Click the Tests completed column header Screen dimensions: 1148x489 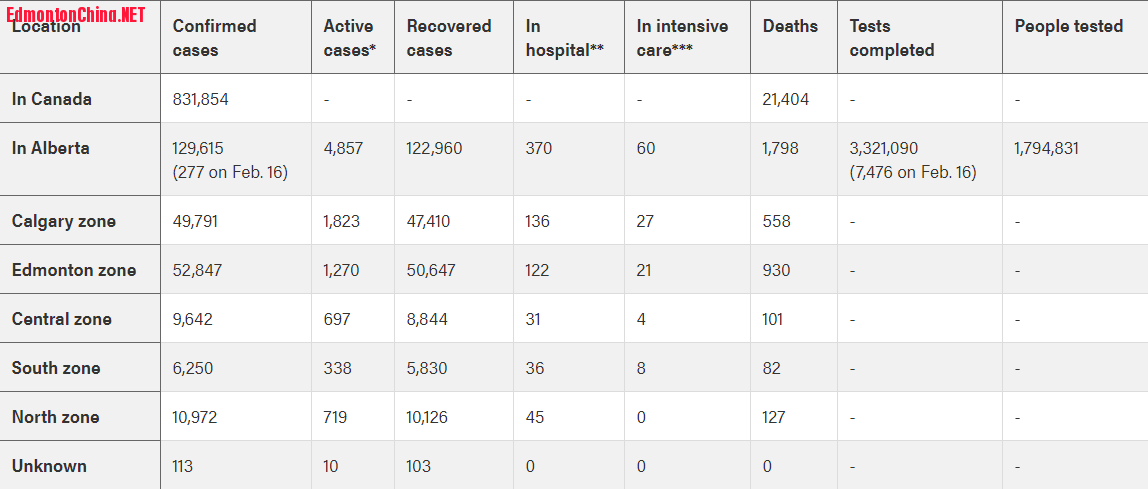(892, 38)
